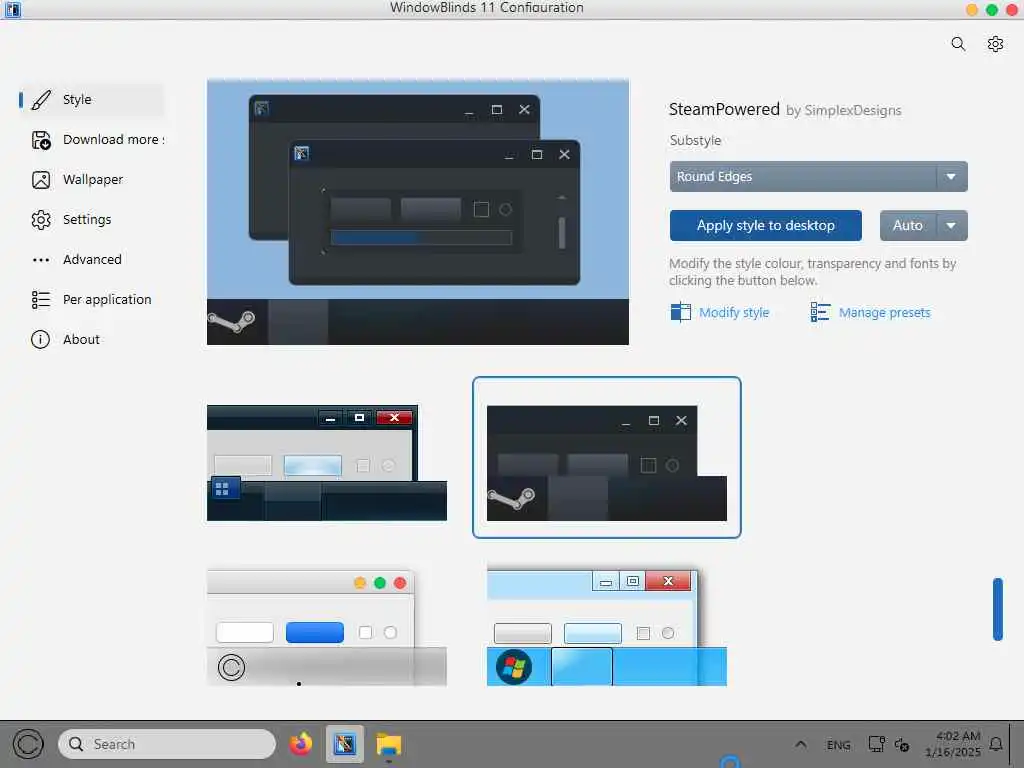This screenshot has height=768, width=1024.
Task: Click the Style paintbrush icon
Action: click(x=40, y=100)
